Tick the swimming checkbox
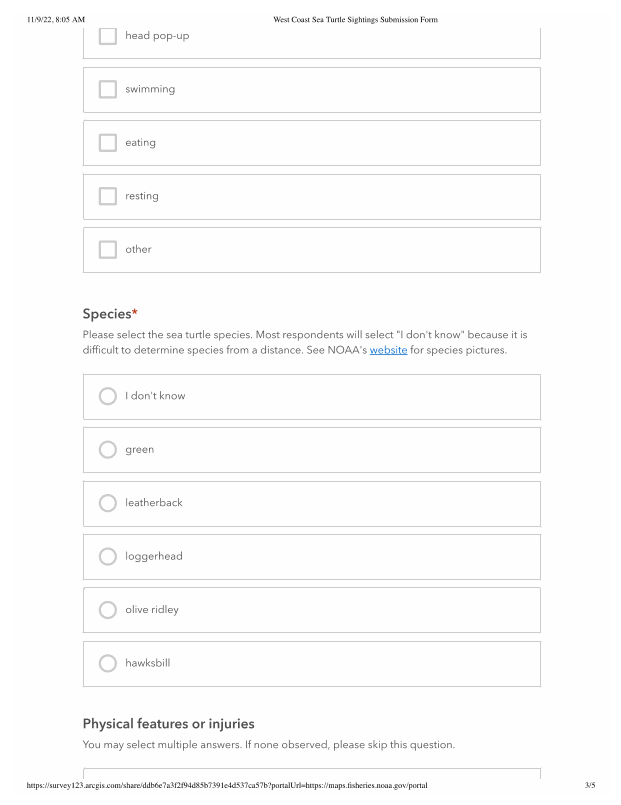The width and height of the screenshot is (621, 805). click(x=108, y=89)
